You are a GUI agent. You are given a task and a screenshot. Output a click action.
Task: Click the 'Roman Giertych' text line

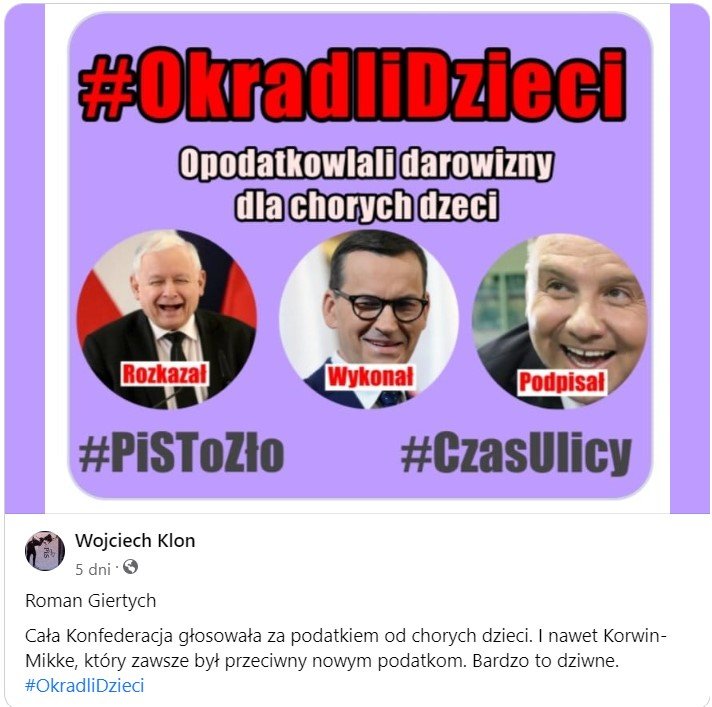90,601
